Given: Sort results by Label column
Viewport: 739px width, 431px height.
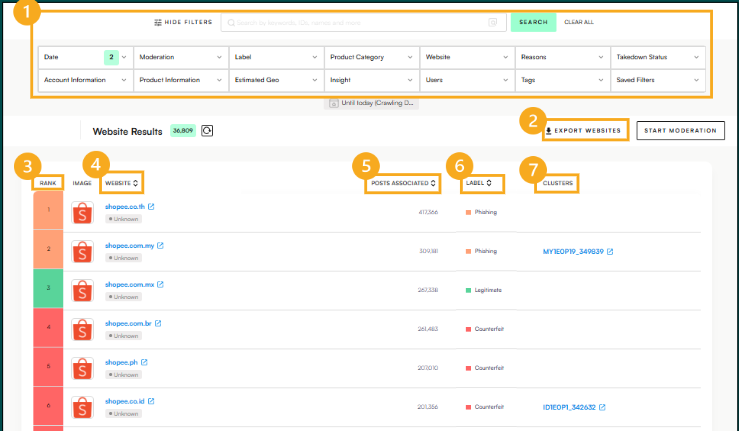Looking at the screenshot, I should click(488, 183).
